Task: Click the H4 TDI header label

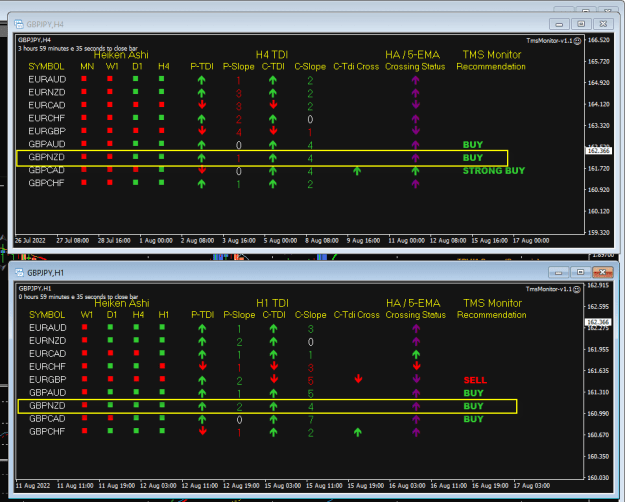Action: 272,55
